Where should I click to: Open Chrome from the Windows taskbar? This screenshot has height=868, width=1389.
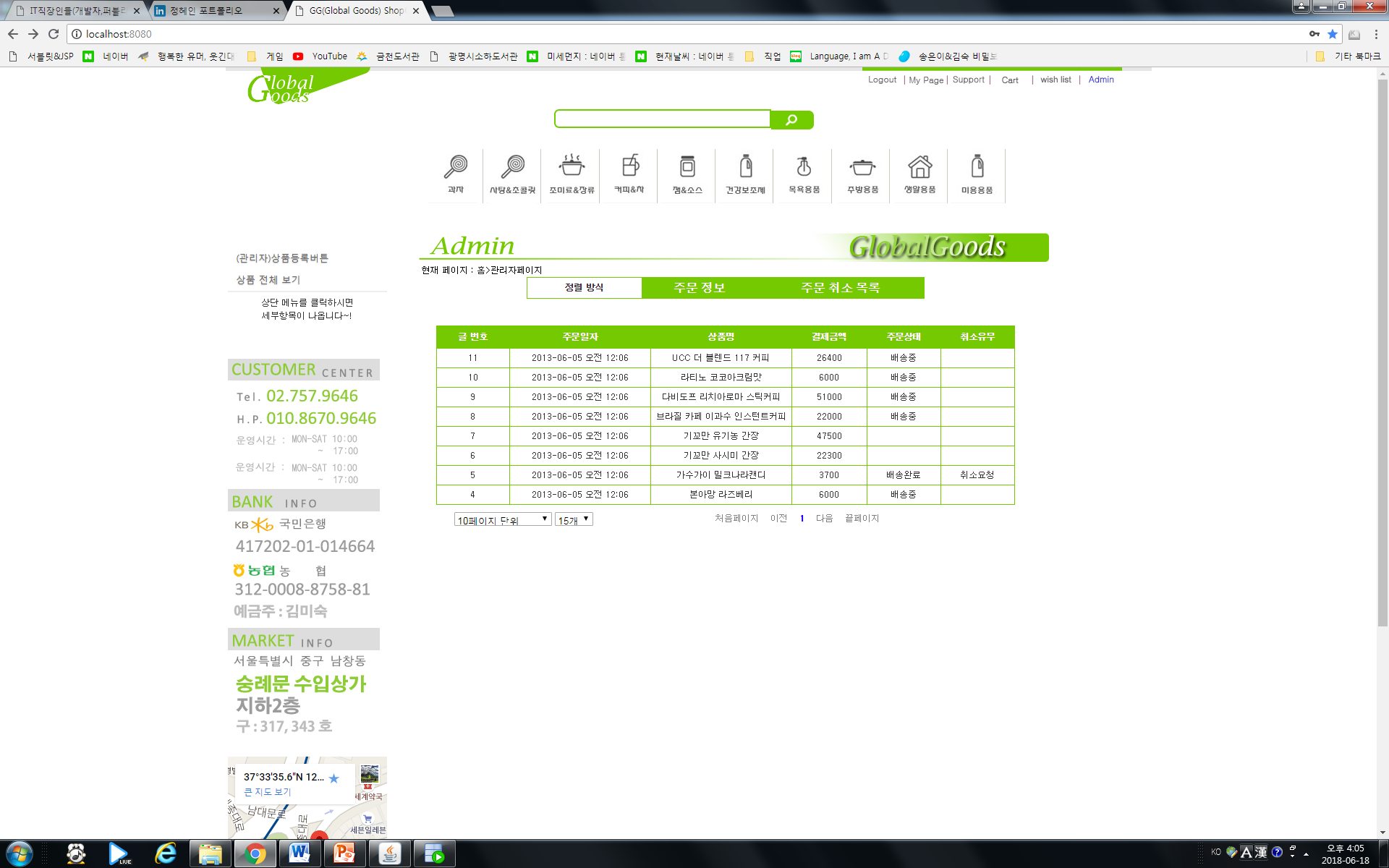(255, 854)
